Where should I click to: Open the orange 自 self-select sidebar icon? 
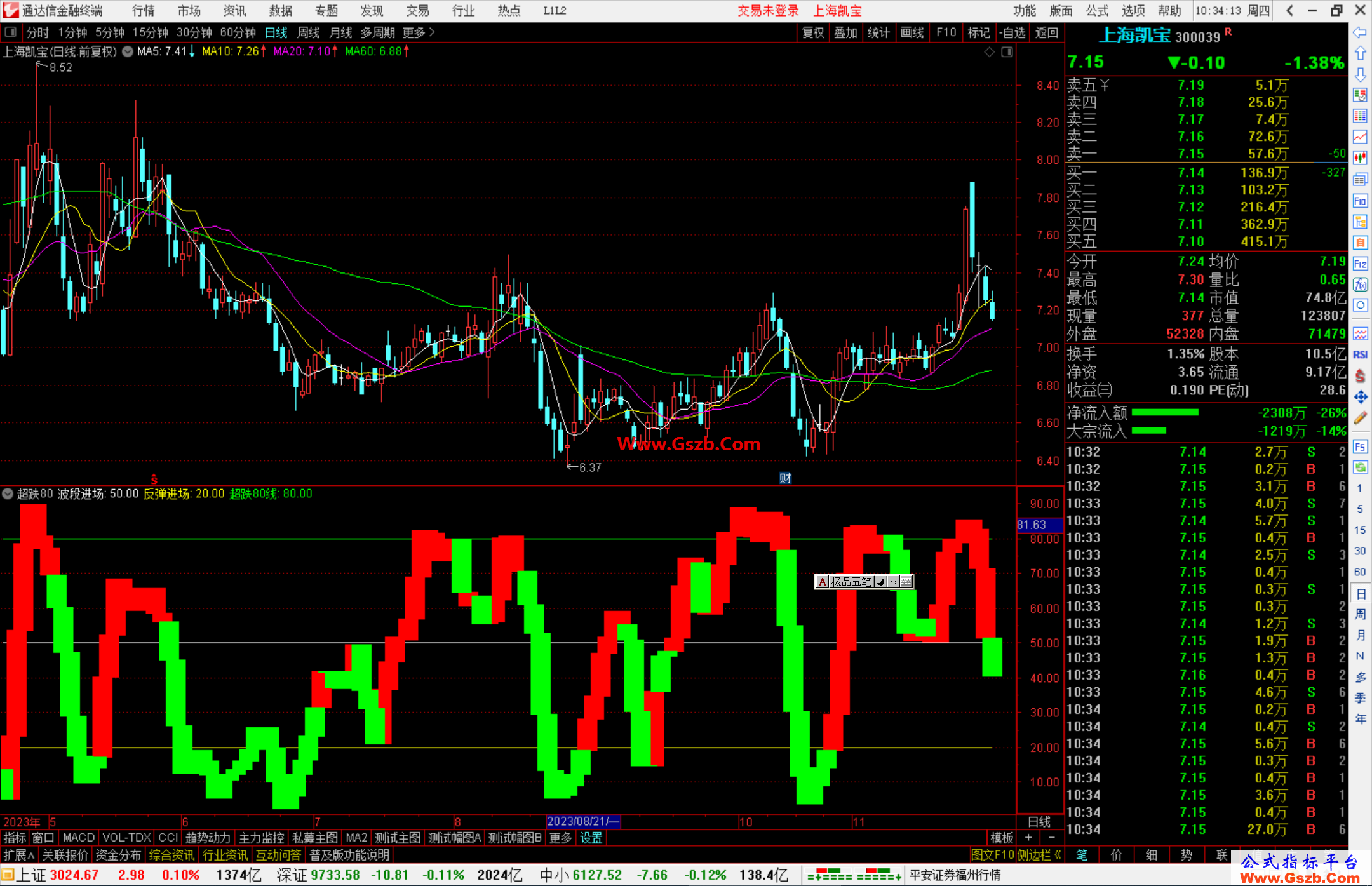click(1360, 243)
